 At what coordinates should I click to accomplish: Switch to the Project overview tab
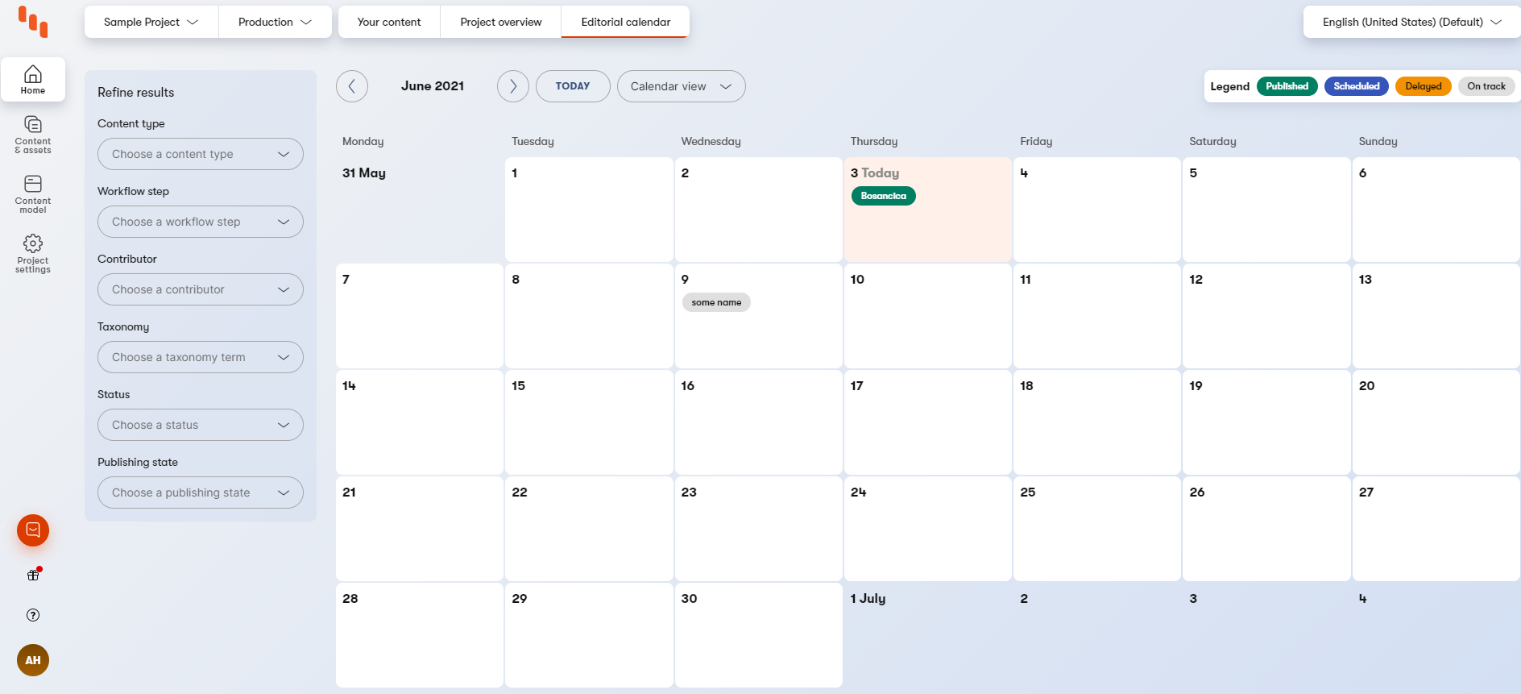(x=501, y=22)
